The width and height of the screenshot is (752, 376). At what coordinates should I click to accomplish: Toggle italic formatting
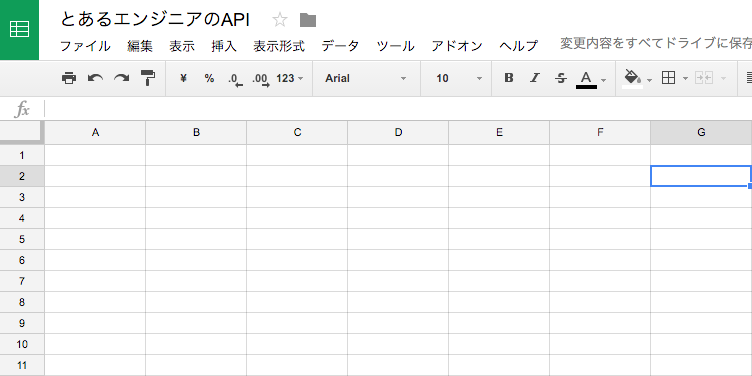pos(535,78)
